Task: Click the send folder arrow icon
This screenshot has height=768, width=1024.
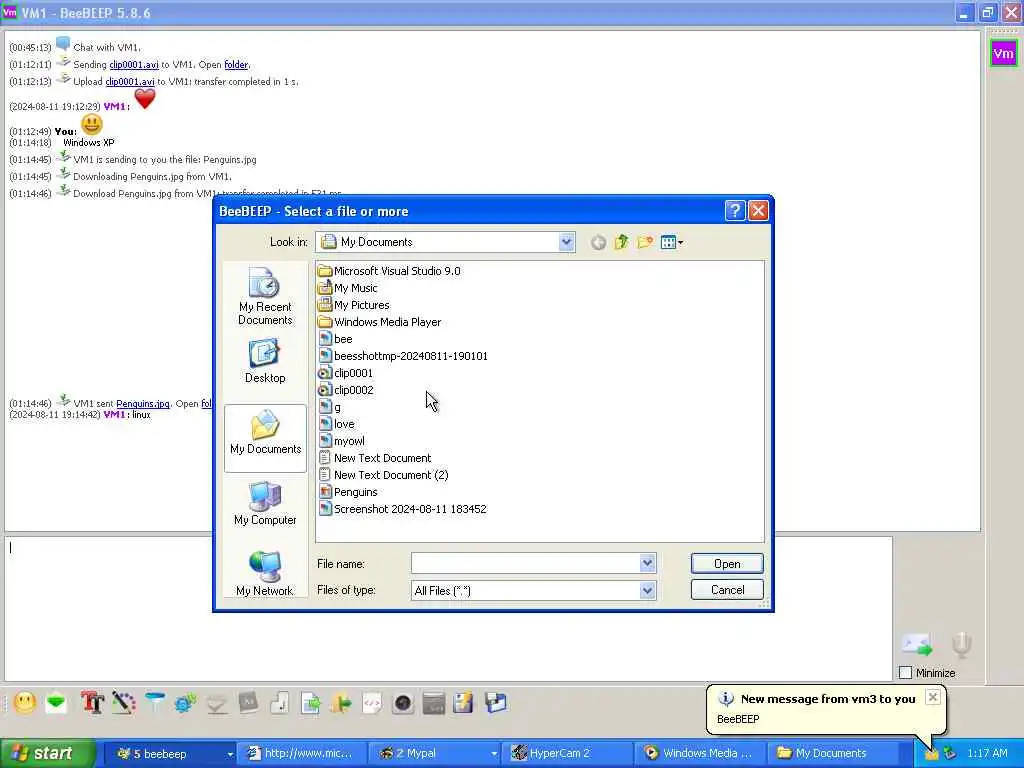Action: click(x=341, y=703)
